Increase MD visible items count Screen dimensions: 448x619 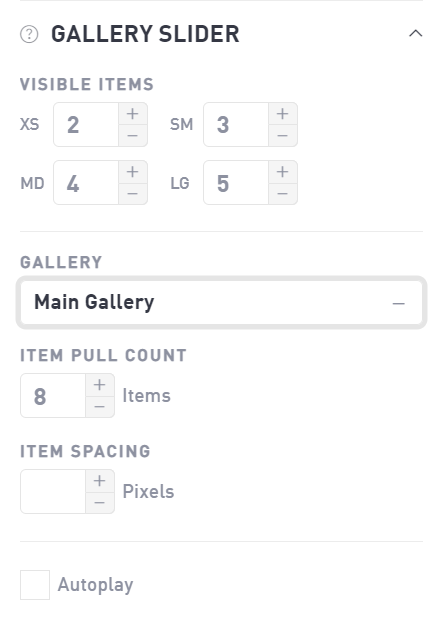[133, 172]
